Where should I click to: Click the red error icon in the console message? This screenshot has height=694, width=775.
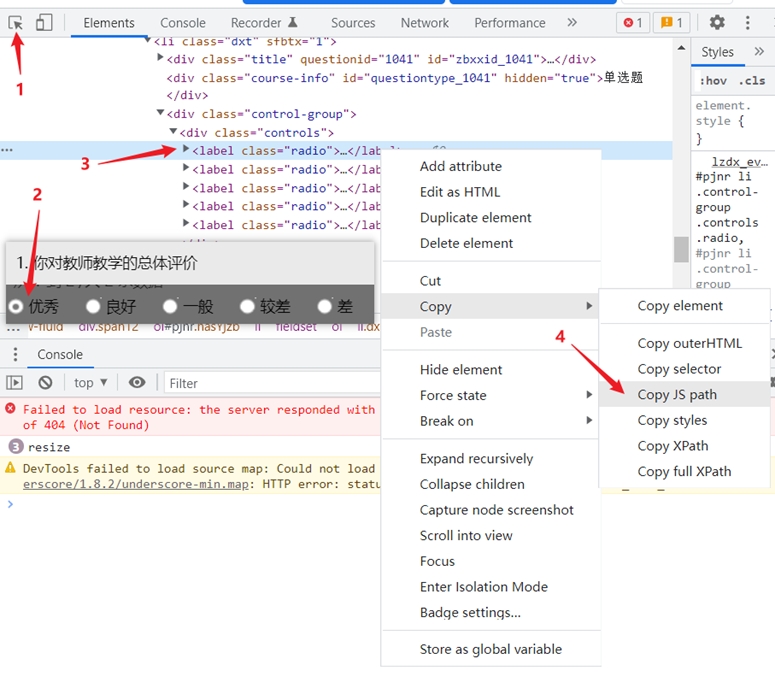pyautogui.click(x=10, y=409)
